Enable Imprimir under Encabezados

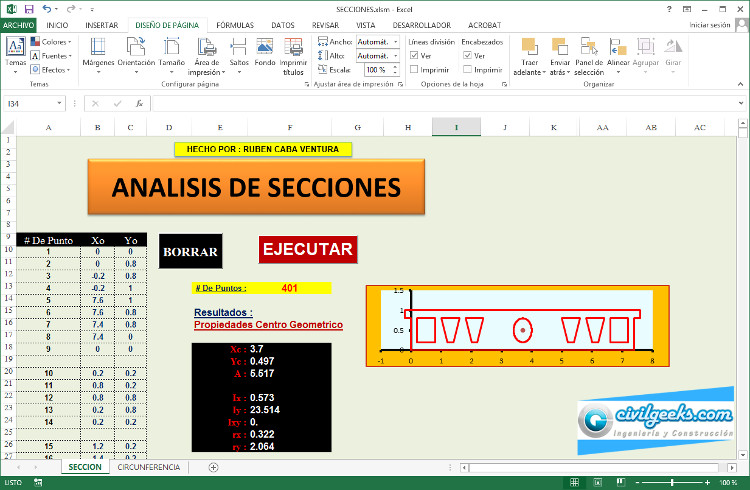point(467,70)
